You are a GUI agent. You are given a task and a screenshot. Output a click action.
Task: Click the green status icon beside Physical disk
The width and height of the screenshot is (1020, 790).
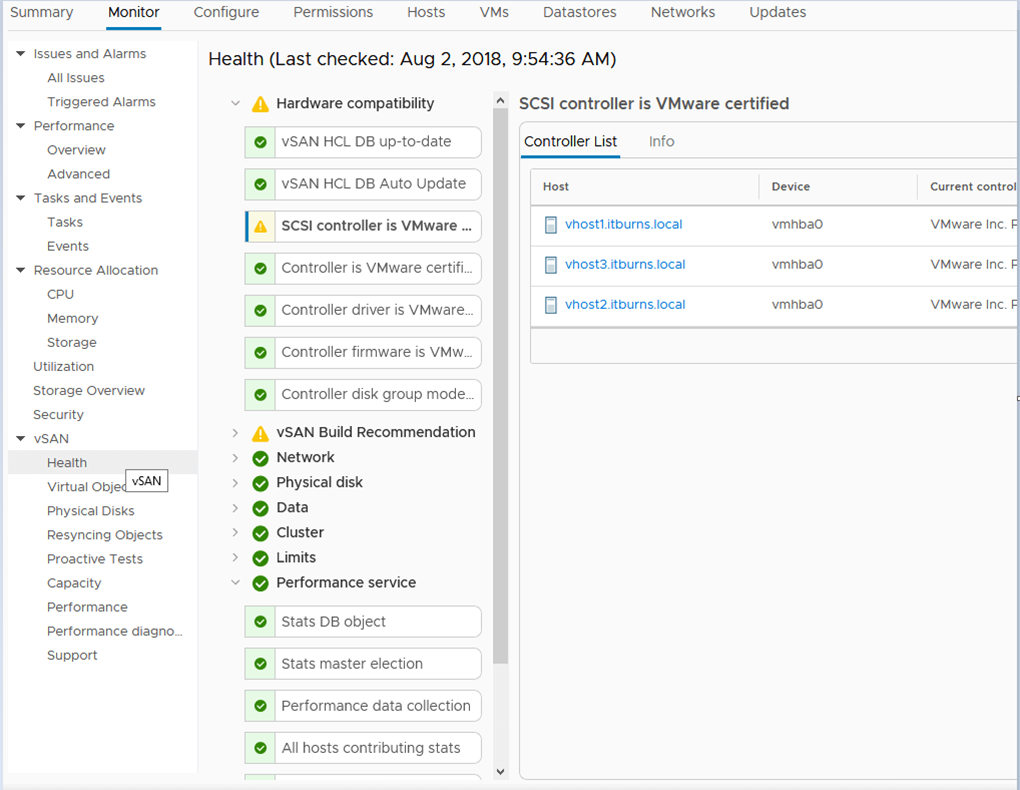pyautogui.click(x=260, y=482)
